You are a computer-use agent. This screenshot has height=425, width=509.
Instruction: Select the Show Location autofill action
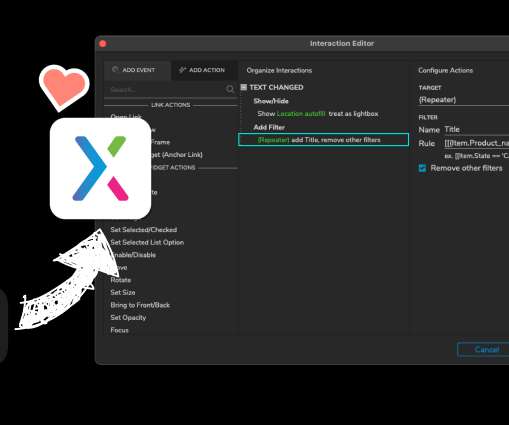pyautogui.click(x=318, y=114)
